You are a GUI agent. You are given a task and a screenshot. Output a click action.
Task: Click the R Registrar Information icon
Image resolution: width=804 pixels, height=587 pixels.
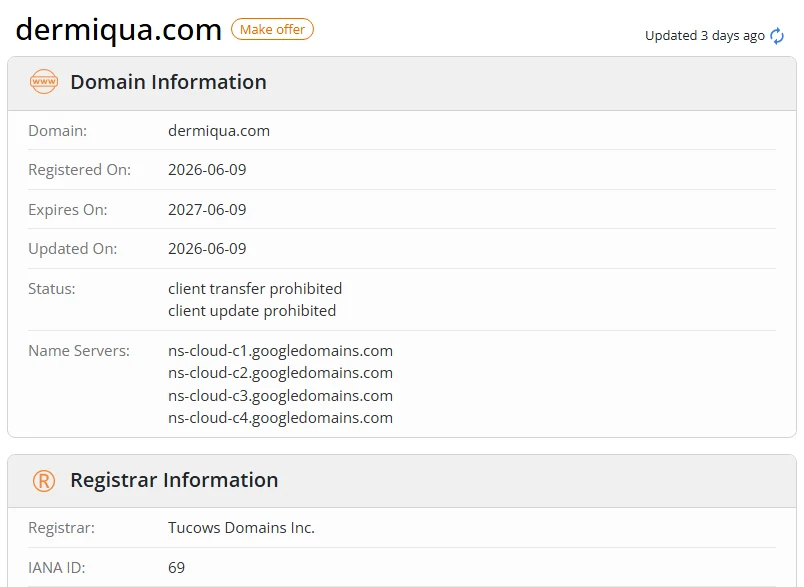click(44, 480)
